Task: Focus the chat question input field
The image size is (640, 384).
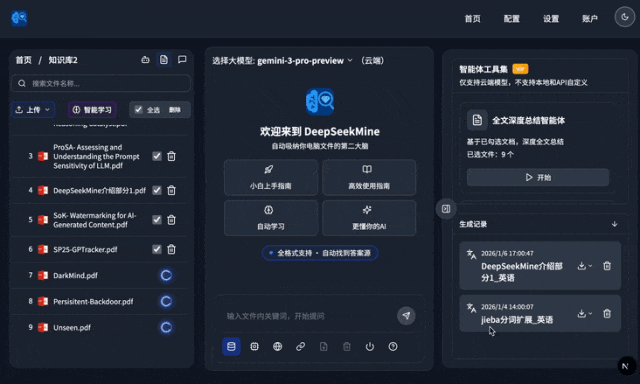Action: [308, 316]
